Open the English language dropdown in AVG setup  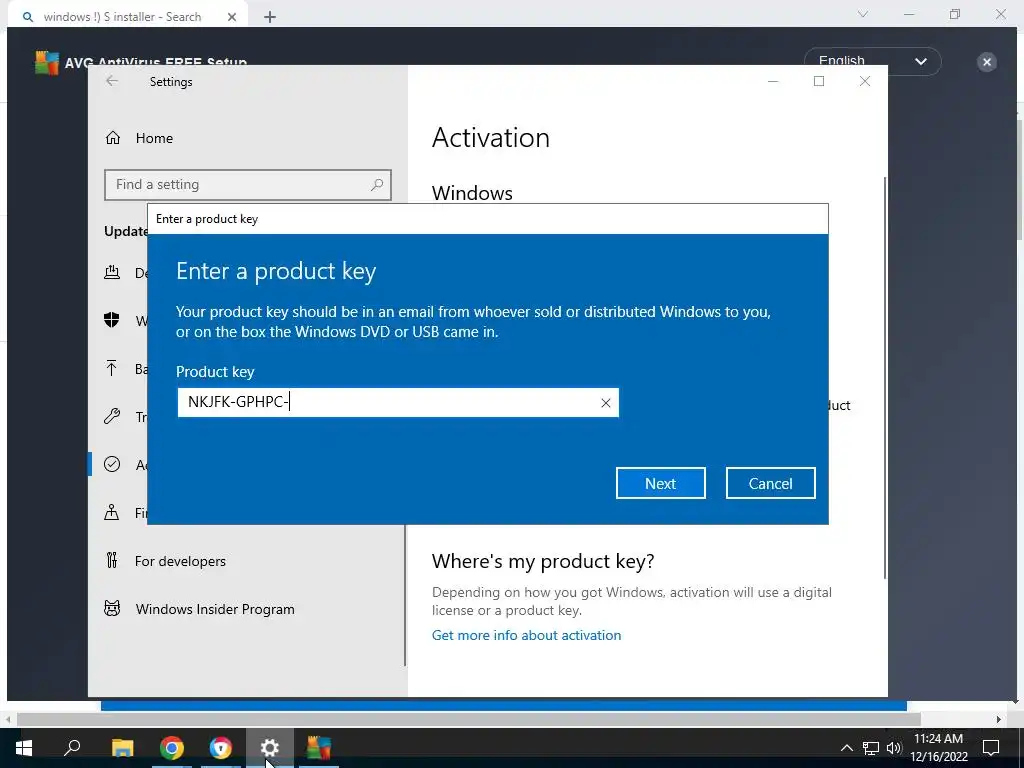872,61
